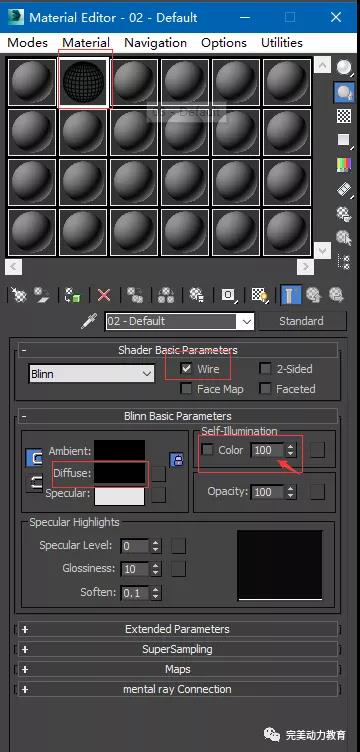Uncheck the Wire checkbox
Viewport: 360px width, 752px height.
(x=186, y=369)
